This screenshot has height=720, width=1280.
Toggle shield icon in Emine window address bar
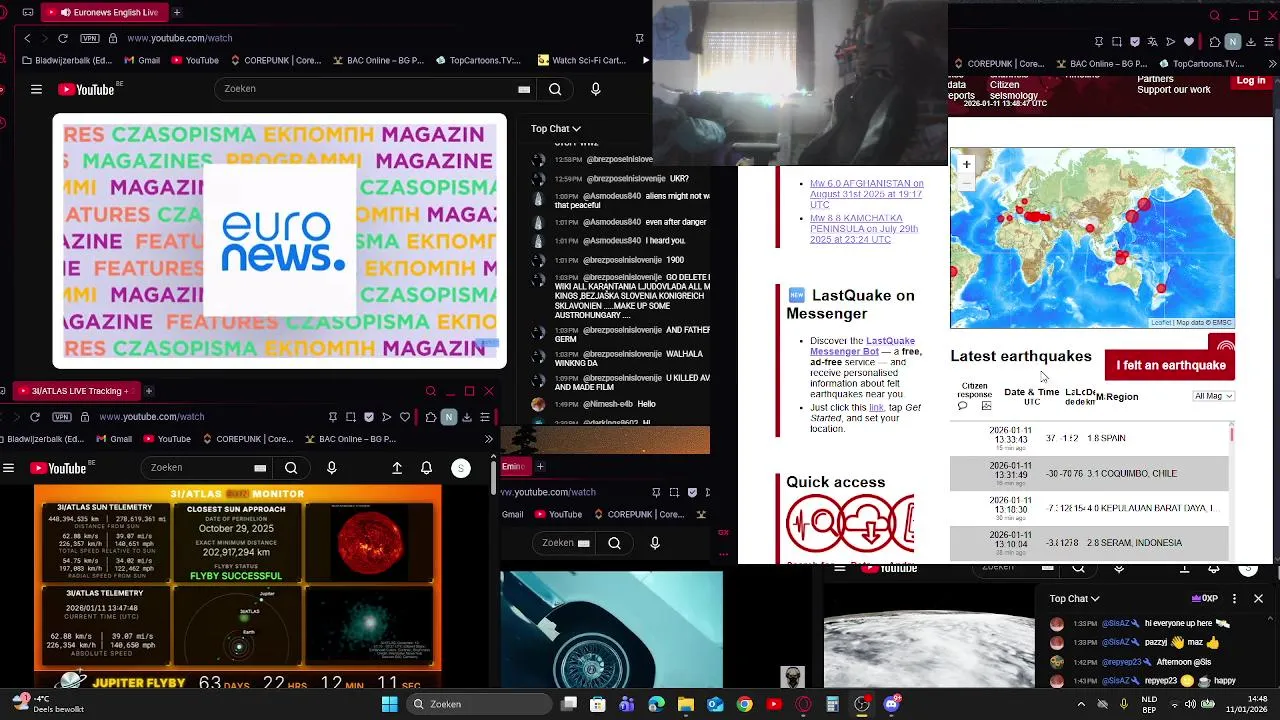(x=692, y=492)
